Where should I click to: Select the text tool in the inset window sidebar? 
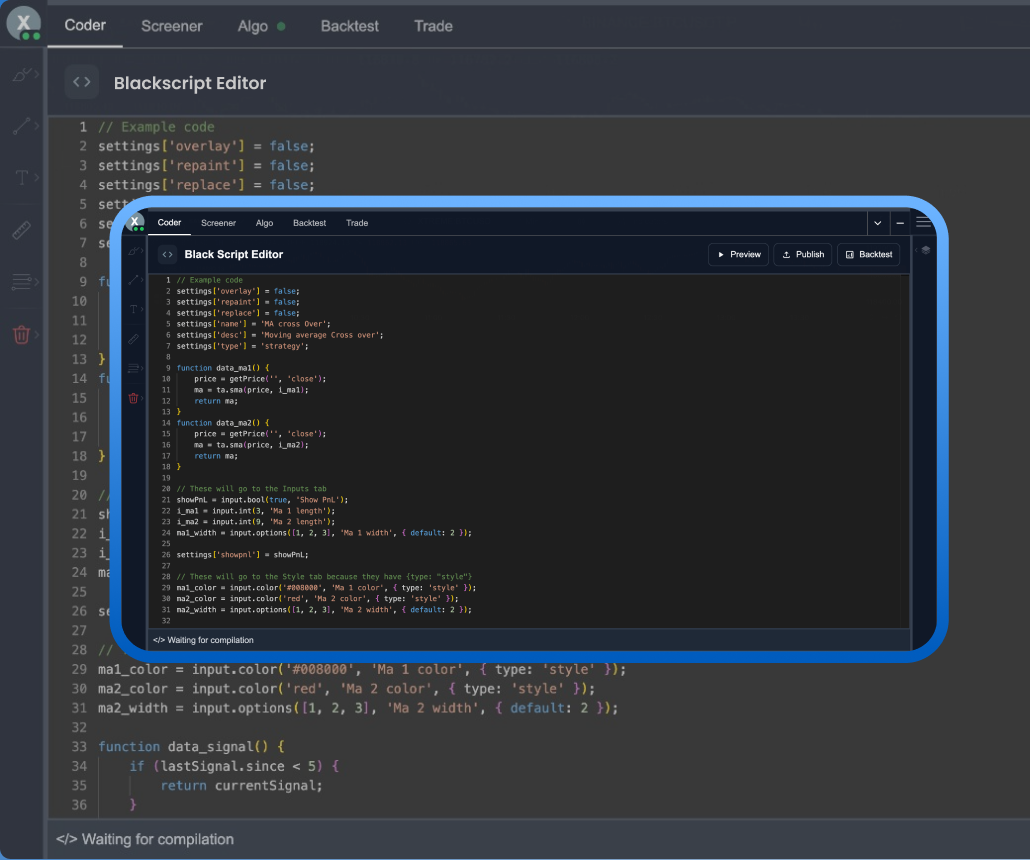pos(133,309)
